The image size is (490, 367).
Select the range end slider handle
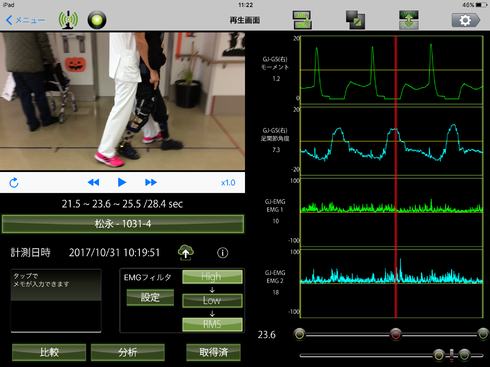pyautogui.click(x=483, y=334)
